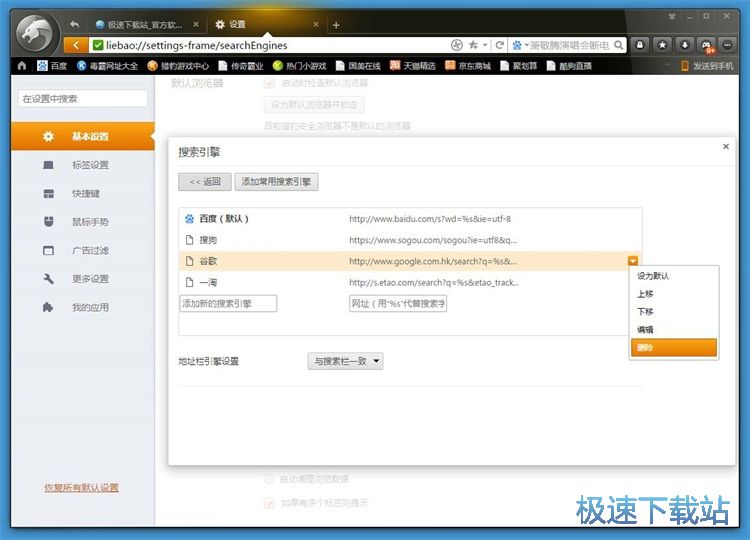Open the 国美在线 bookmark
The width and height of the screenshot is (750, 540).
(358, 66)
